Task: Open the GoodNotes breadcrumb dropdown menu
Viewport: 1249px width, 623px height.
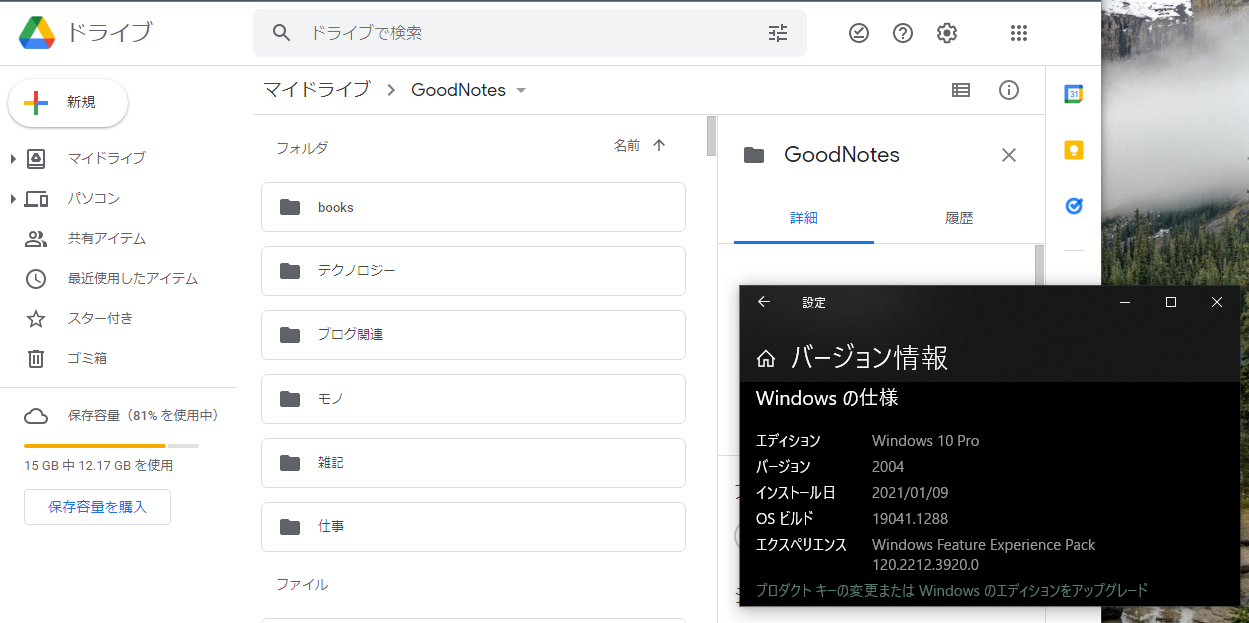Action: point(520,90)
